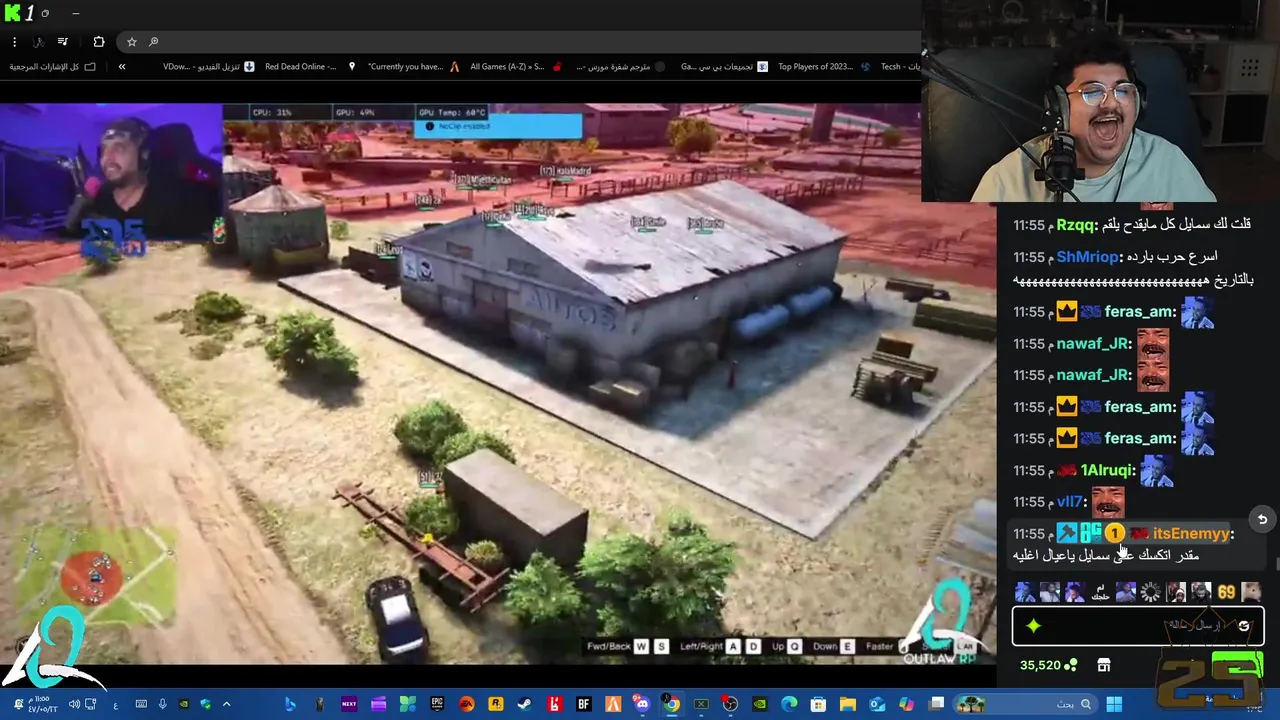Viewport: 1280px width, 720px height.
Task: Open the VDow video download bookmark
Action: coord(208,67)
